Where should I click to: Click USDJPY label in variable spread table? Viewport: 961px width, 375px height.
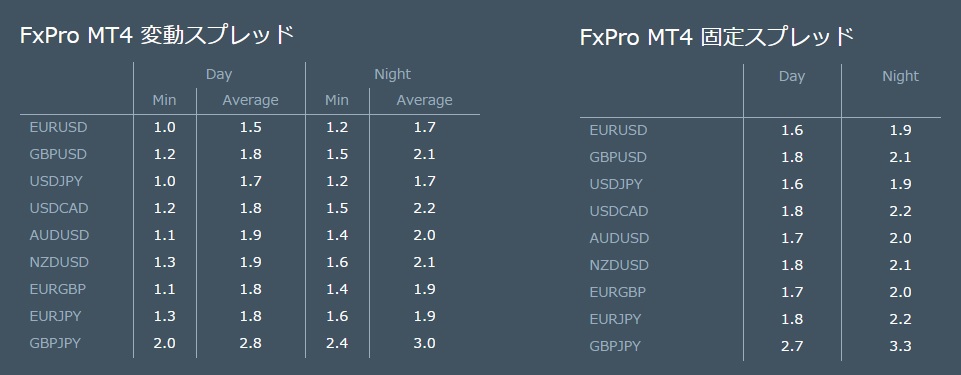[58, 181]
